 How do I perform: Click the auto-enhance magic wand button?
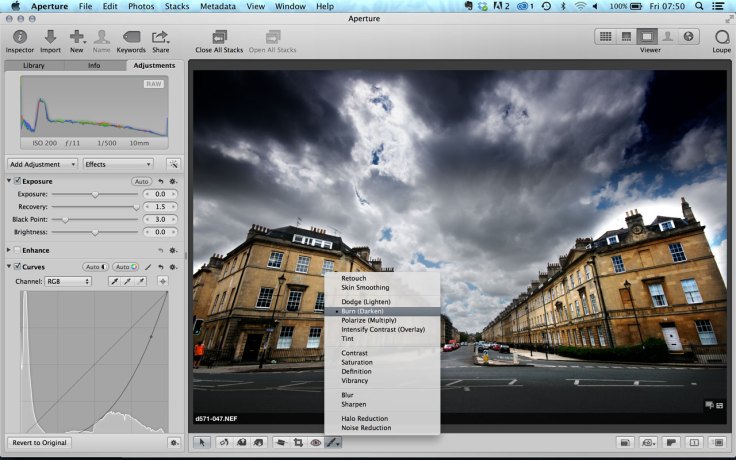pyautogui.click(x=173, y=164)
